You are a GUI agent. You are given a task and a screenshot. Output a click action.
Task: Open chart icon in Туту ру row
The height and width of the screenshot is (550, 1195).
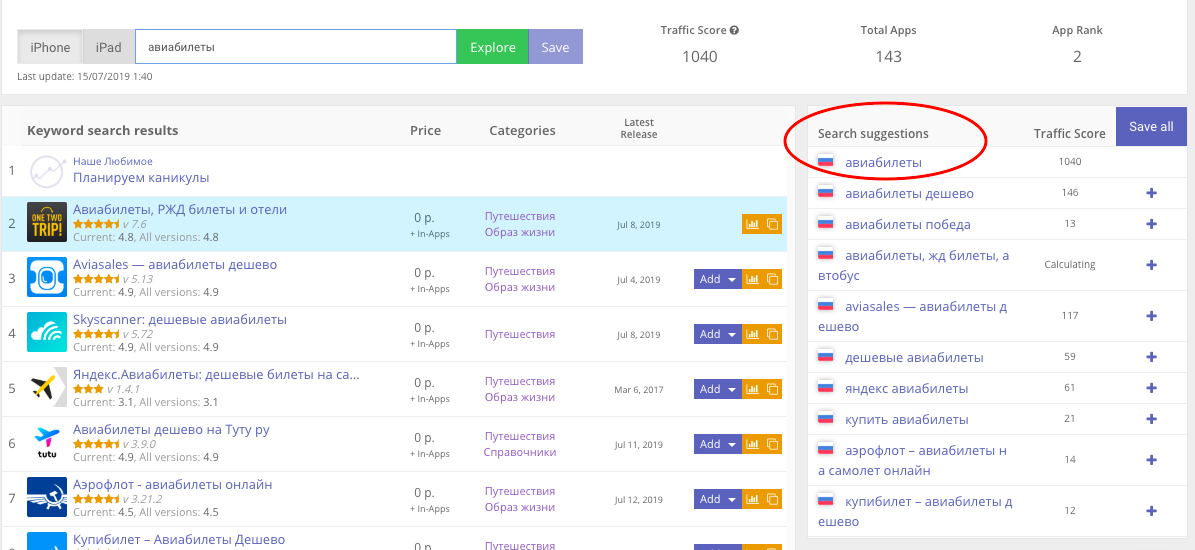click(752, 443)
